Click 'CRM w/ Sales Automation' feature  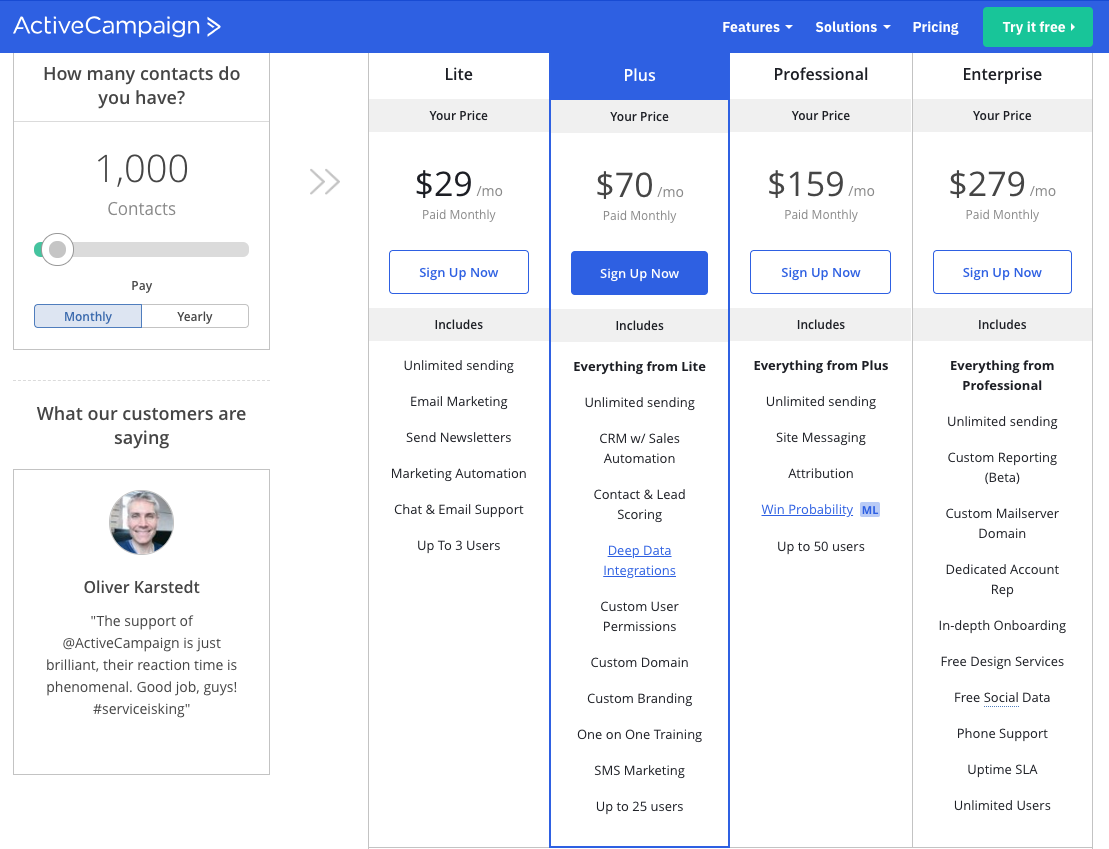coord(639,449)
